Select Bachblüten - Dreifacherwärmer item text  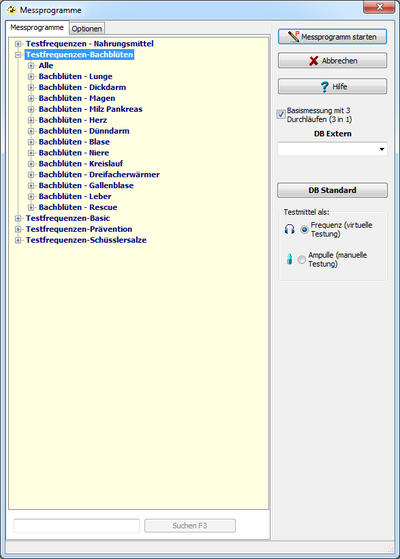click(x=99, y=175)
